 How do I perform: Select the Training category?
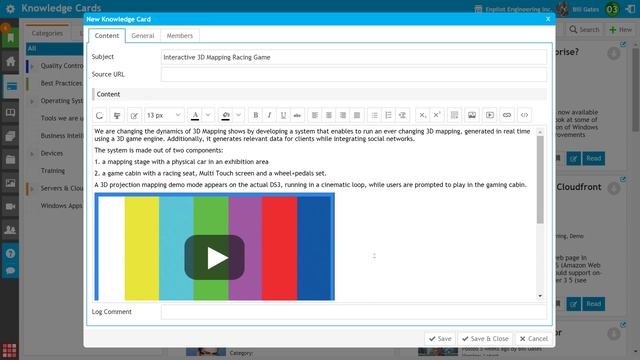coord(53,171)
